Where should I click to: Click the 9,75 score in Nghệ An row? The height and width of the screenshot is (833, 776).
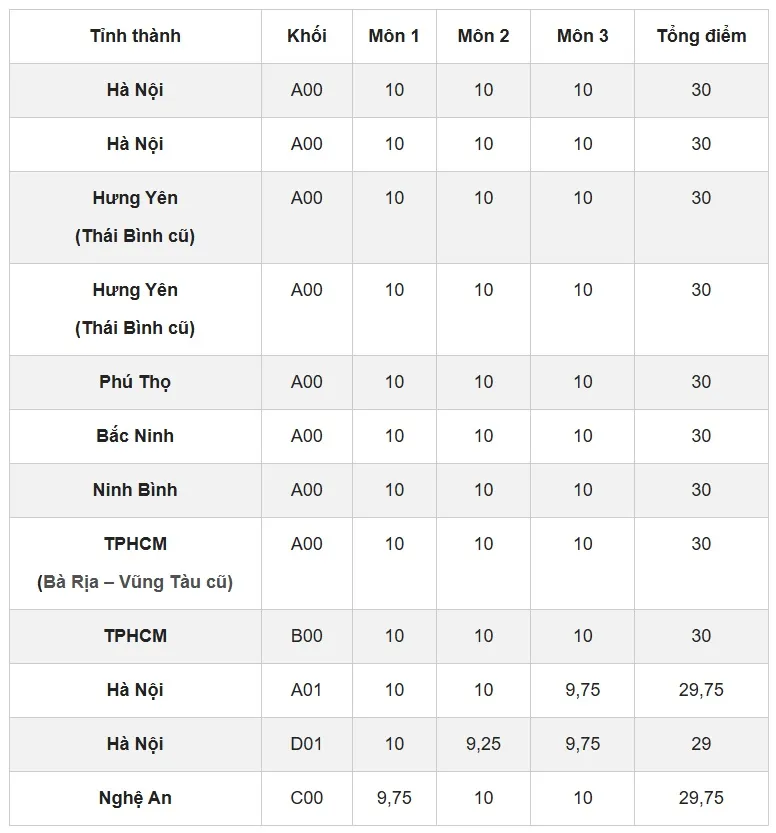tap(394, 798)
